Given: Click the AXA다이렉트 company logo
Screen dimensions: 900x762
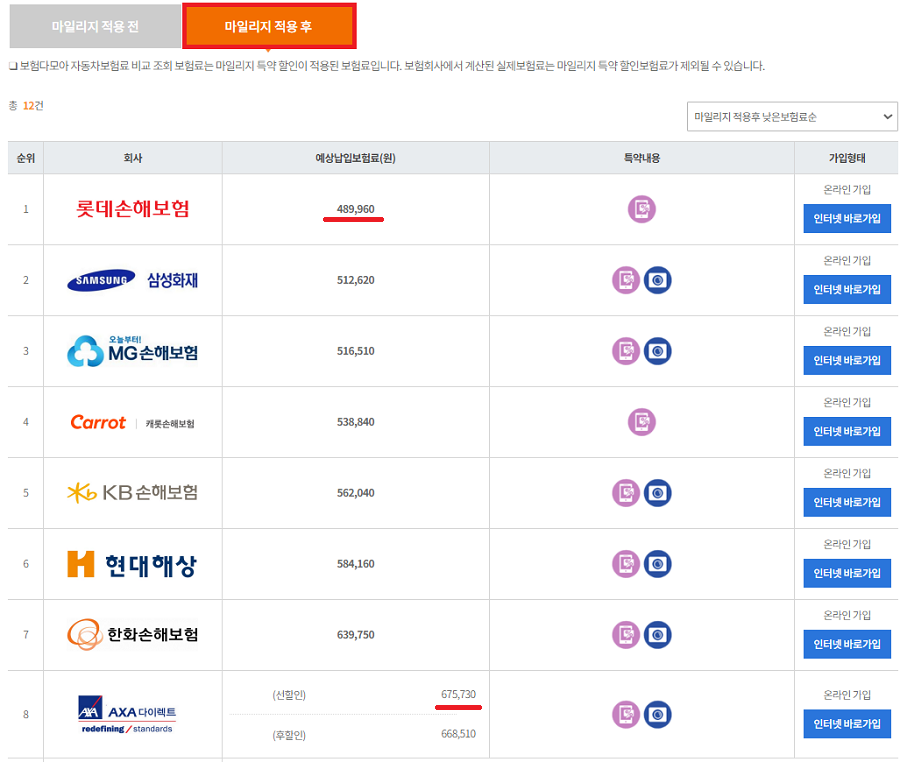Looking at the screenshot, I should pyautogui.click(x=127, y=714).
